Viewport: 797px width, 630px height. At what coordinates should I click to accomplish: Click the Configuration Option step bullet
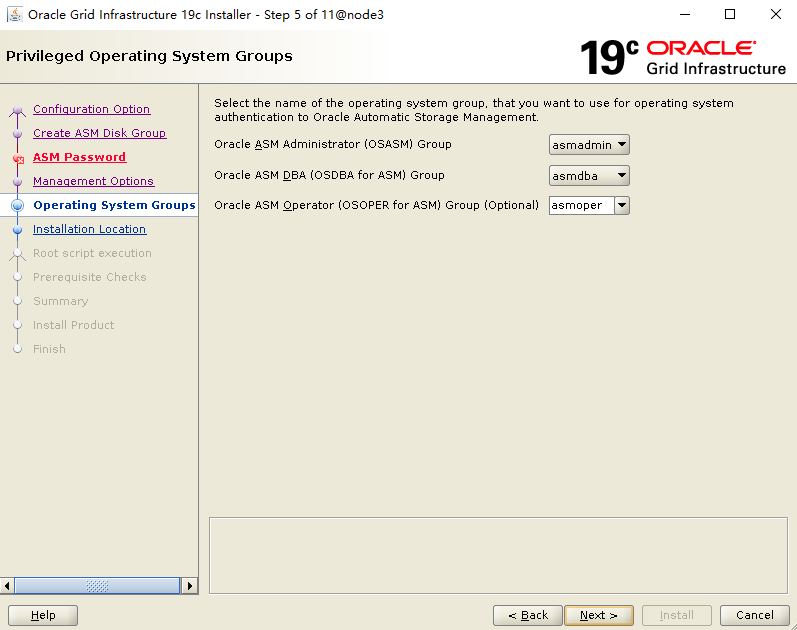[x=18, y=110]
